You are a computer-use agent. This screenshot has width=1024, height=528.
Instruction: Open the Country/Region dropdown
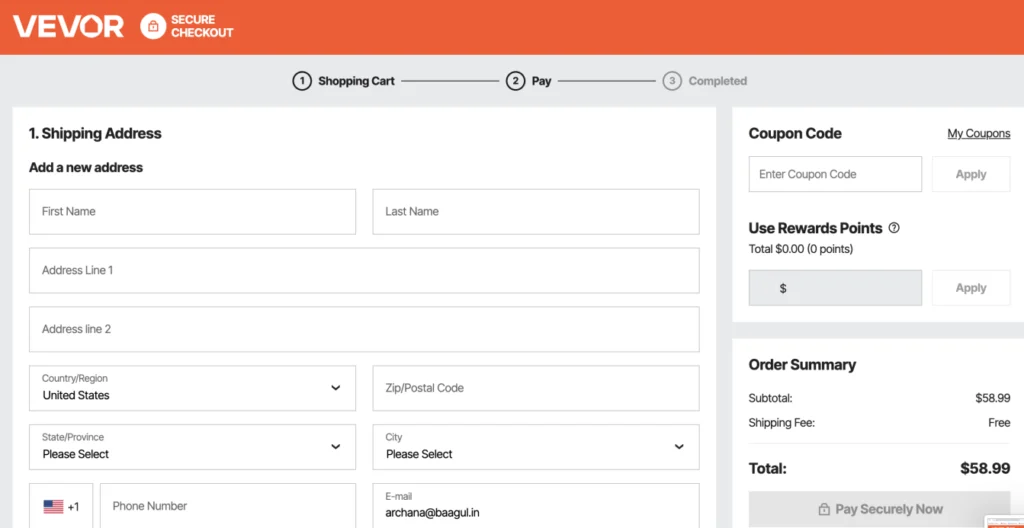tap(193, 388)
